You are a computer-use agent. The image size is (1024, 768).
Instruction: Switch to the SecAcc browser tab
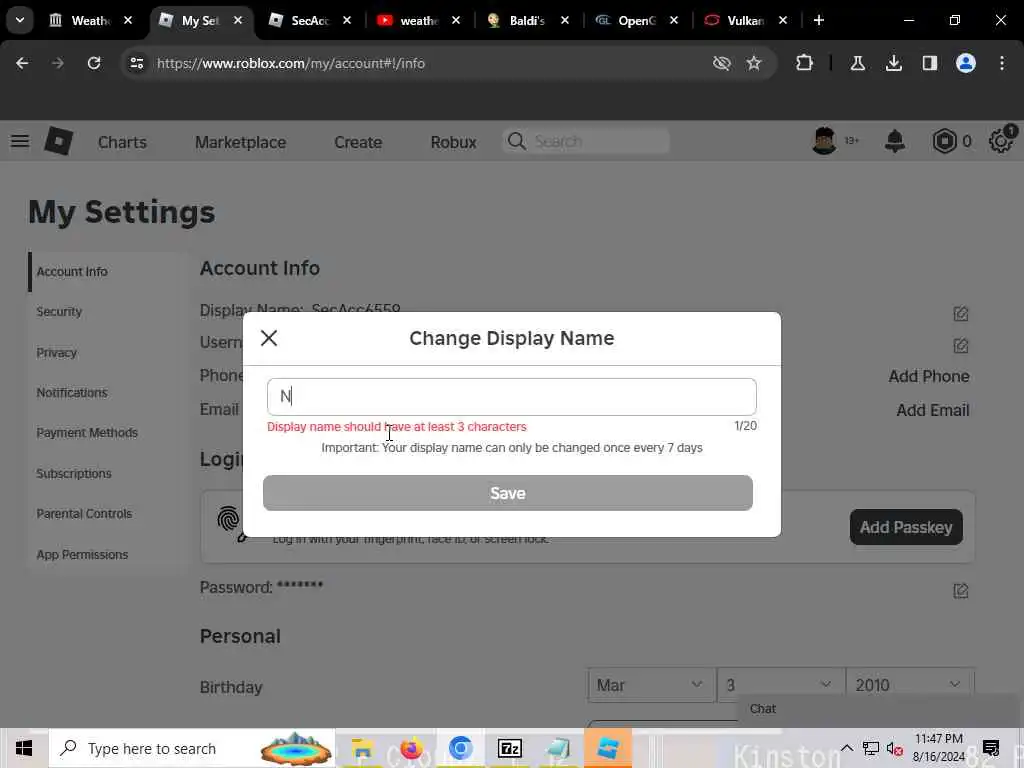point(309,20)
